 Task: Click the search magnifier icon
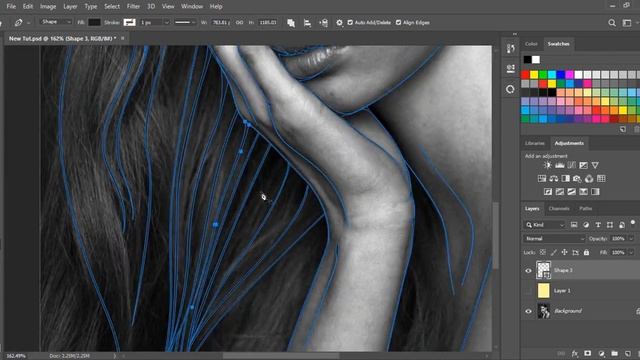click(612, 23)
